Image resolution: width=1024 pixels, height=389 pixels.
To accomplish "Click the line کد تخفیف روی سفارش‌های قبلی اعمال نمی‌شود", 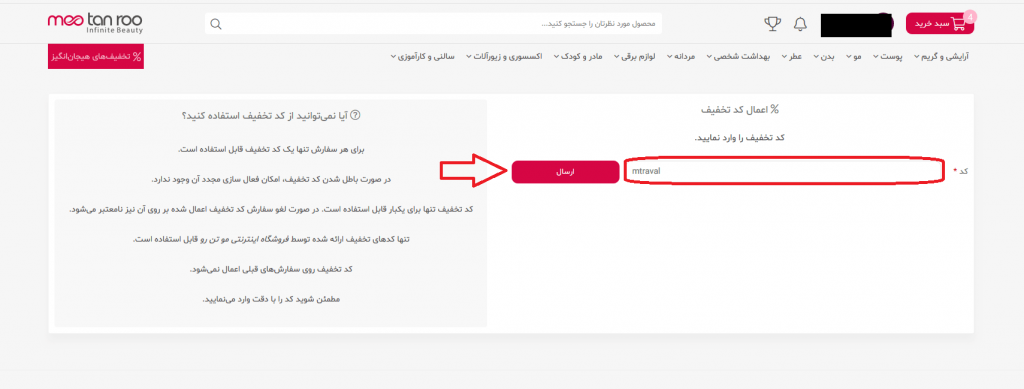I will [271, 269].
